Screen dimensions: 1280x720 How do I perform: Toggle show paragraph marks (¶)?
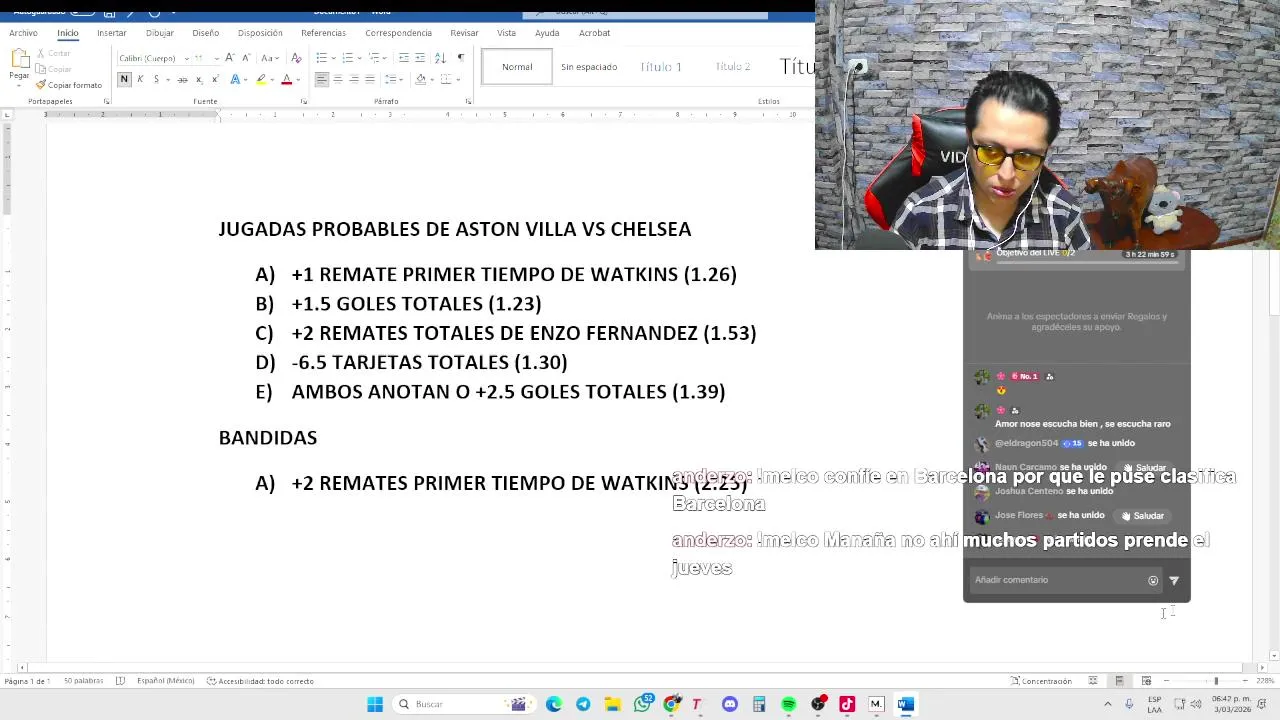pos(460,58)
